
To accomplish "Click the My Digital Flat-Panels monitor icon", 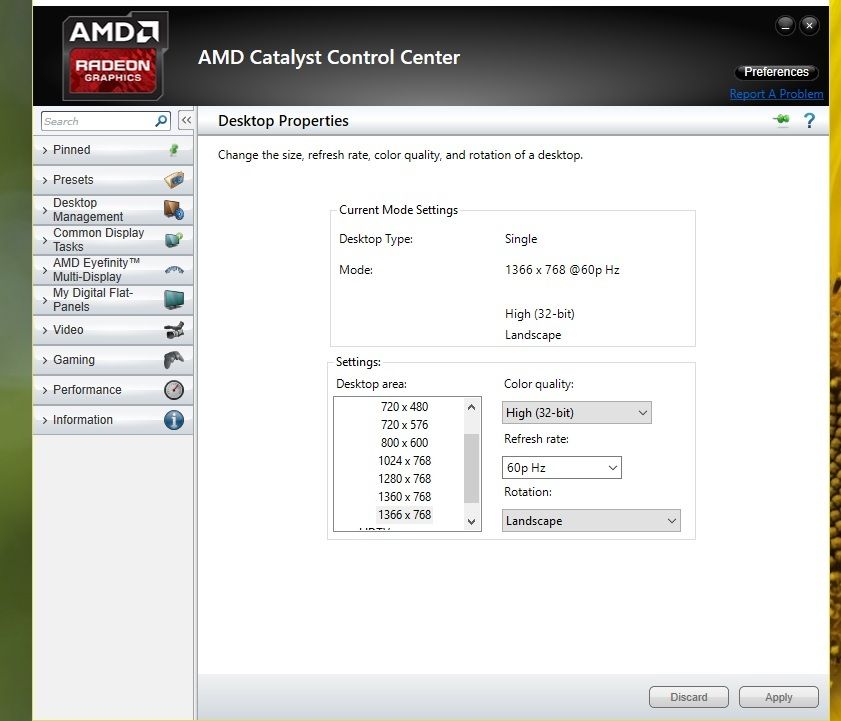I will 174,300.
